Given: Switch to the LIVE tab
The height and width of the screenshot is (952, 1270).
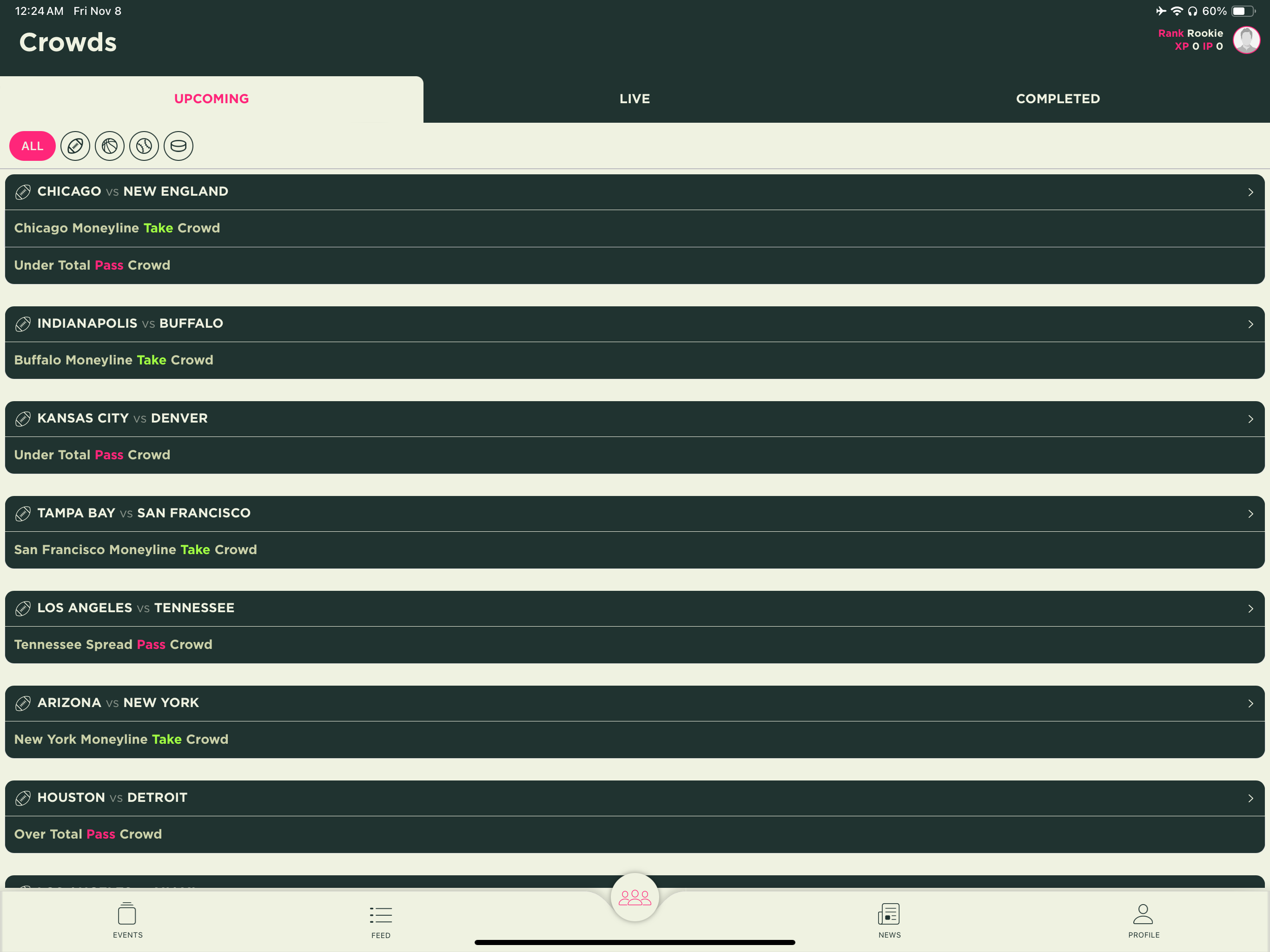Looking at the screenshot, I should [635, 99].
